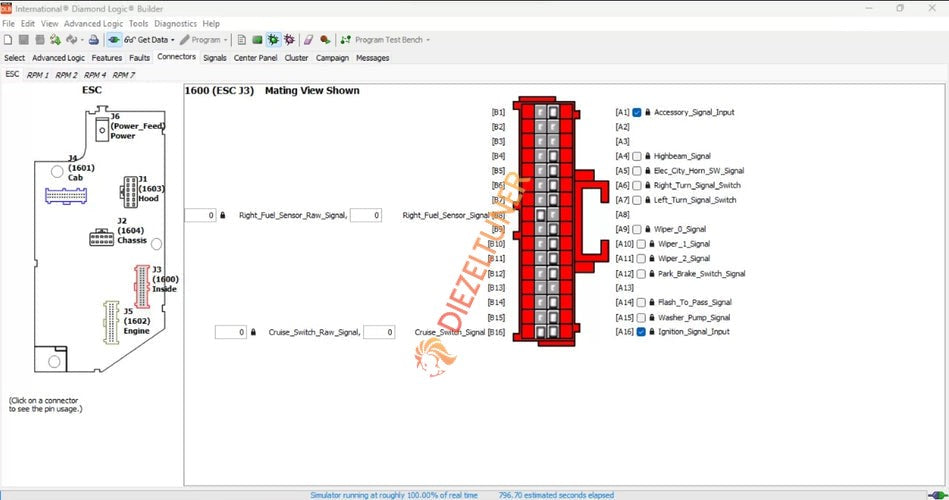
Task: Open the Edit menu
Action: pos(28,24)
